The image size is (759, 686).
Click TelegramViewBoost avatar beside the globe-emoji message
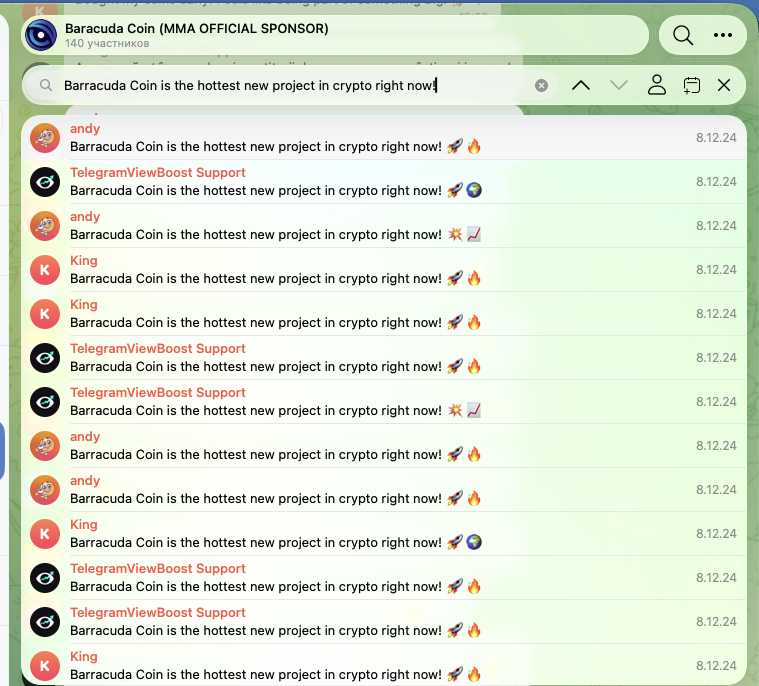(45, 182)
